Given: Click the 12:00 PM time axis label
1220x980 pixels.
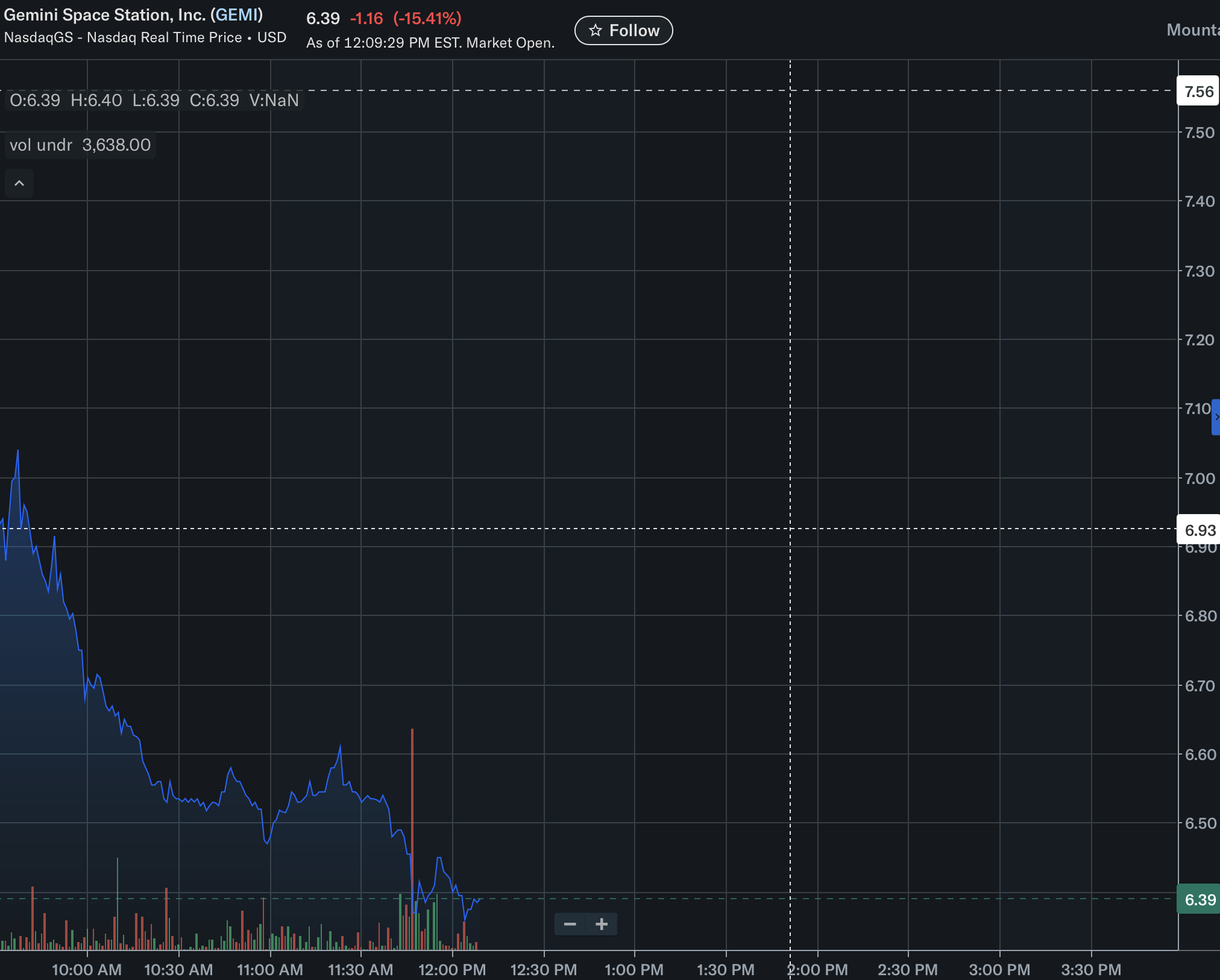Looking at the screenshot, I should coord(452,970).
